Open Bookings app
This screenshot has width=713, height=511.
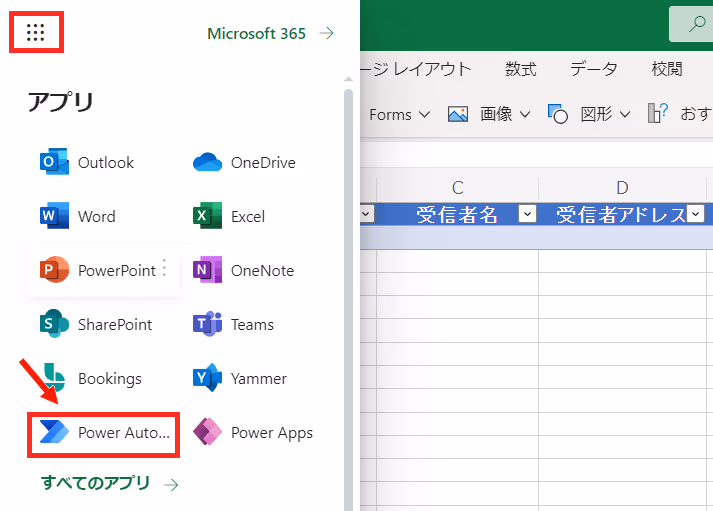[91, 378]
